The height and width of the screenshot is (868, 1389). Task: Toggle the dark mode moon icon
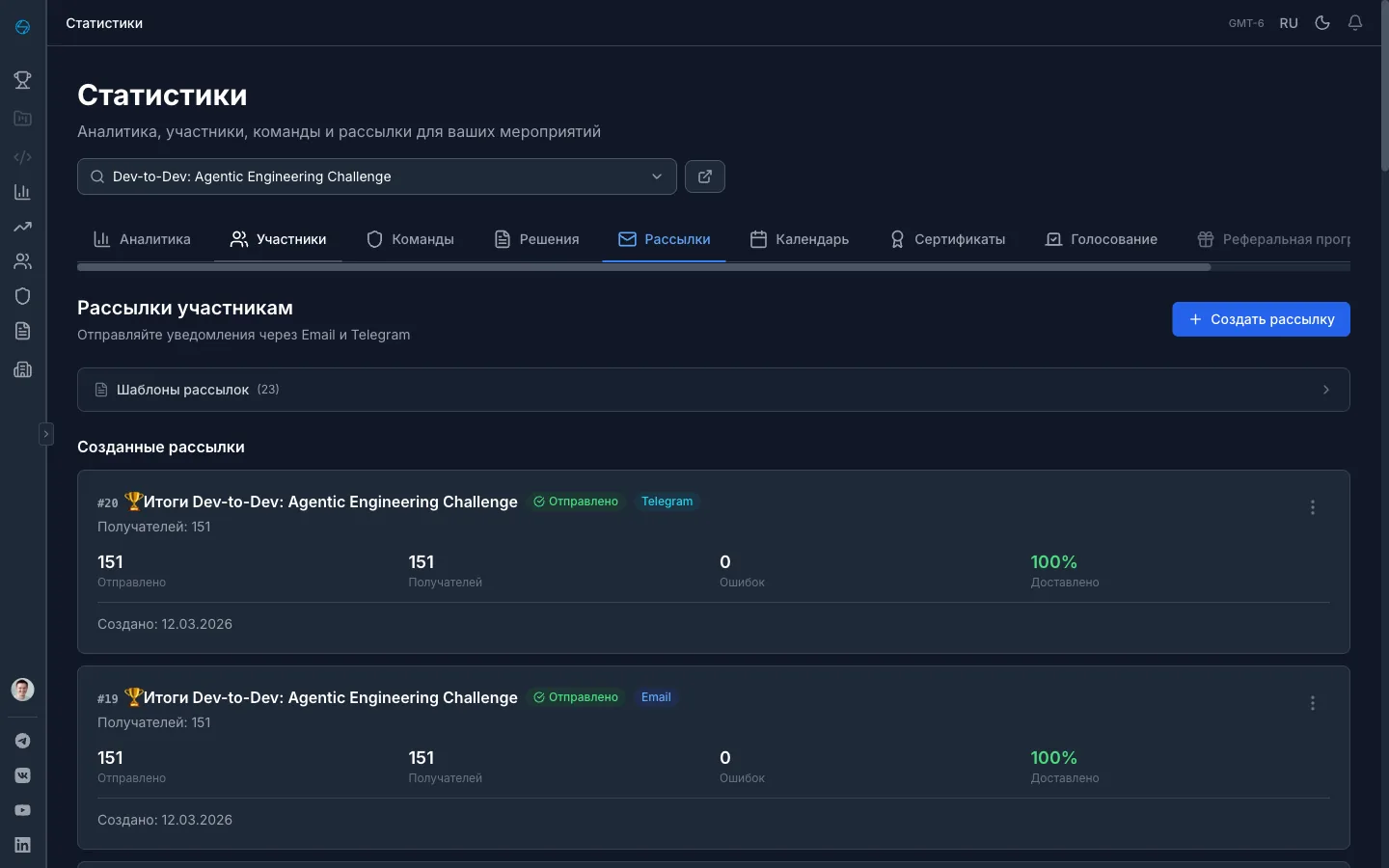tap(1322, 23)
